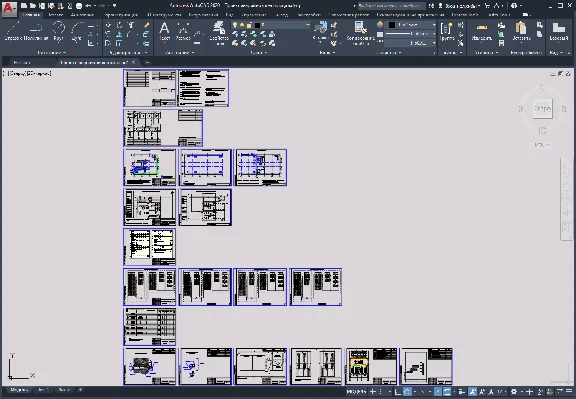Screen dimensions: 576x399
Task: Select the Circle (Круг) tool
Action: point(58,31)
